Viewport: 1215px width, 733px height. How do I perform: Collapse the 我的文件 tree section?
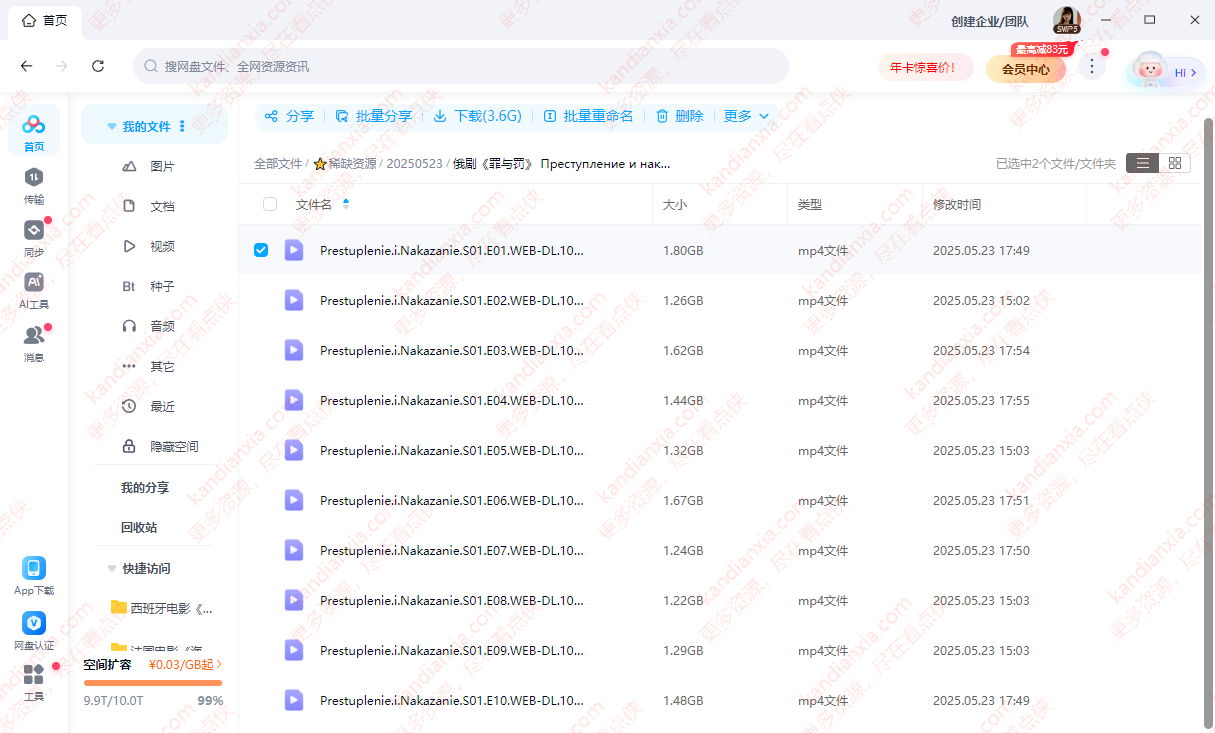click(x=112, y=127)
